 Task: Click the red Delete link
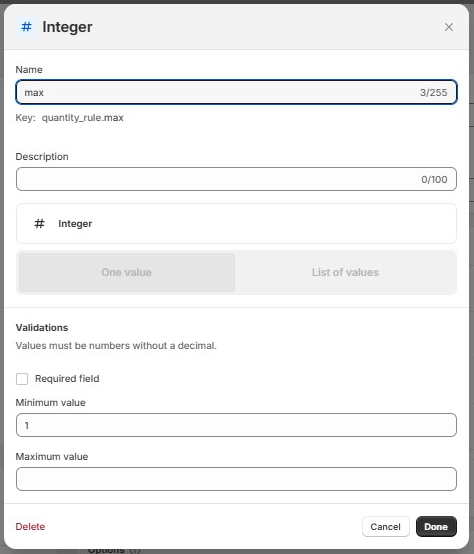point(30,526)
